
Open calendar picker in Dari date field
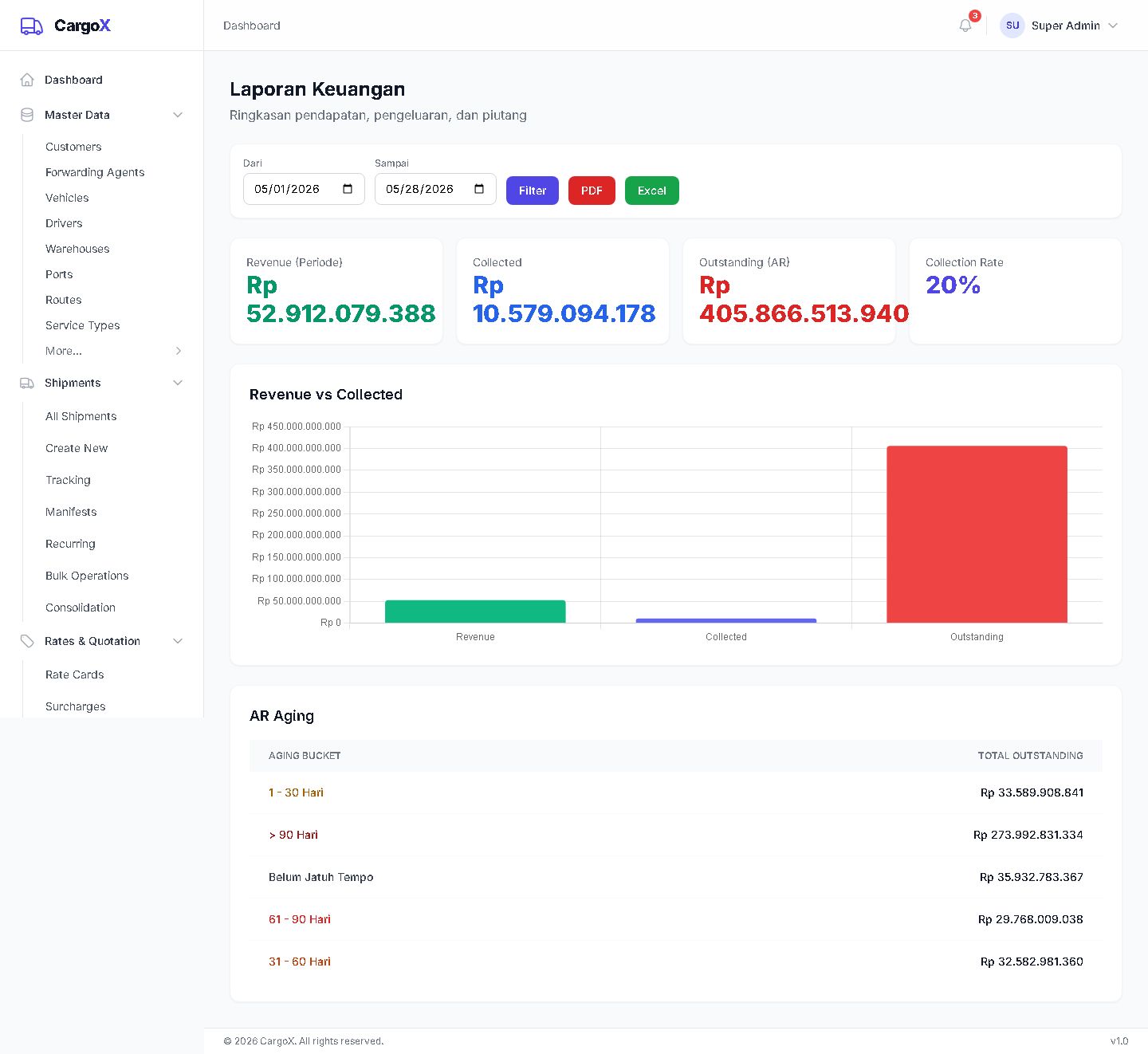[x=348, y=189]
